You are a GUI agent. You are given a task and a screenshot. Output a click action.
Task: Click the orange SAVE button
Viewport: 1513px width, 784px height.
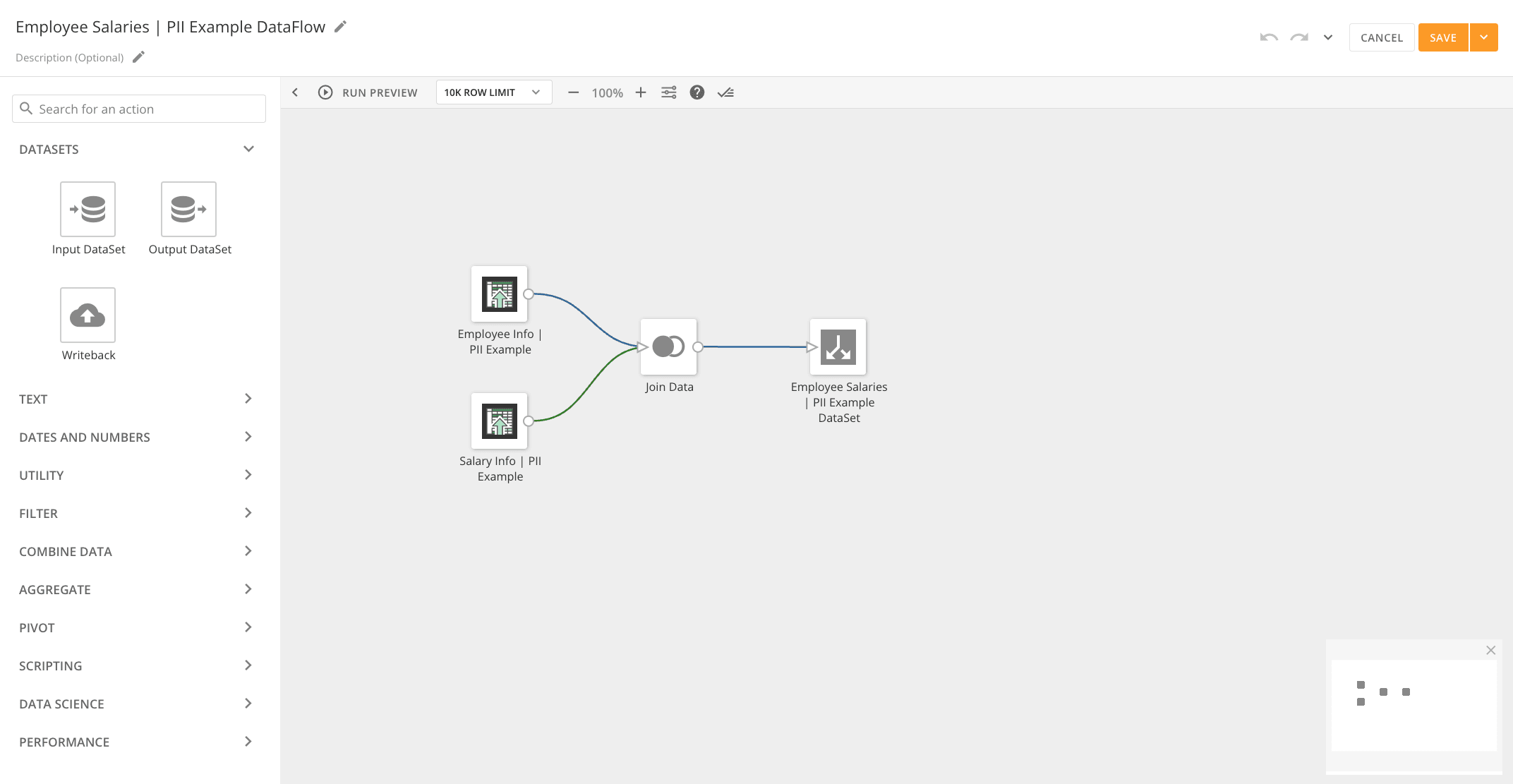point(1443,37)
